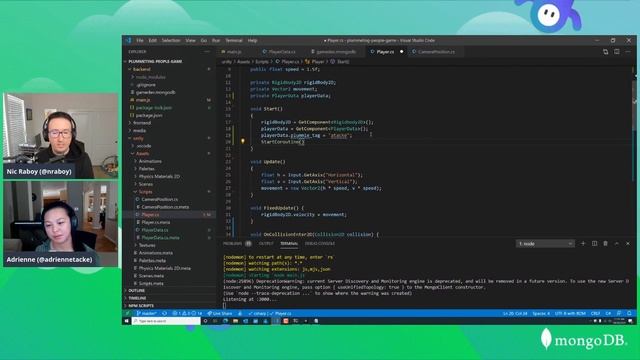This screenshot has height=360, width=640.
Task: Open the Run menu
Action: (x=216, y=40)
